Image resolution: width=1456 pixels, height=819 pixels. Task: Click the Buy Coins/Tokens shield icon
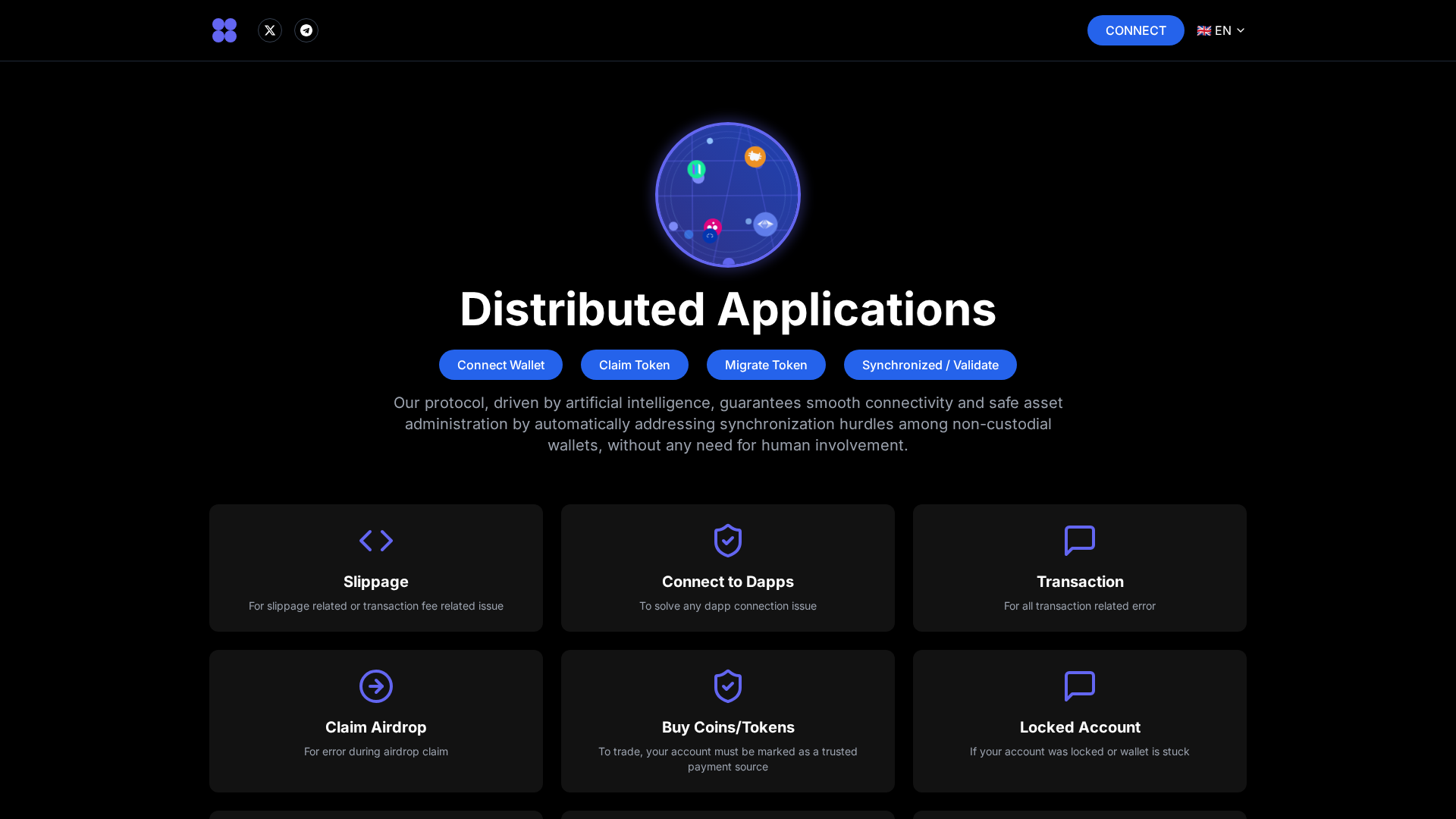click(728, 686)
